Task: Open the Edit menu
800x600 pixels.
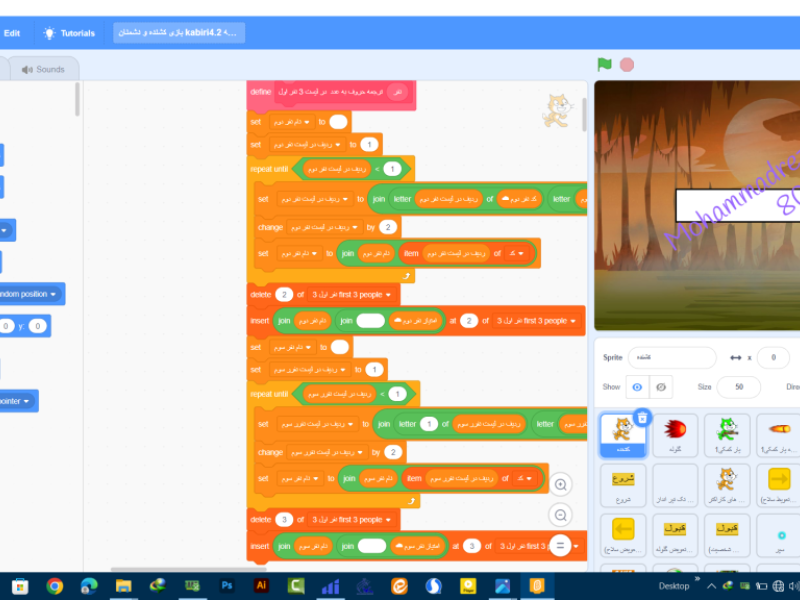Action: coord(12,33)
